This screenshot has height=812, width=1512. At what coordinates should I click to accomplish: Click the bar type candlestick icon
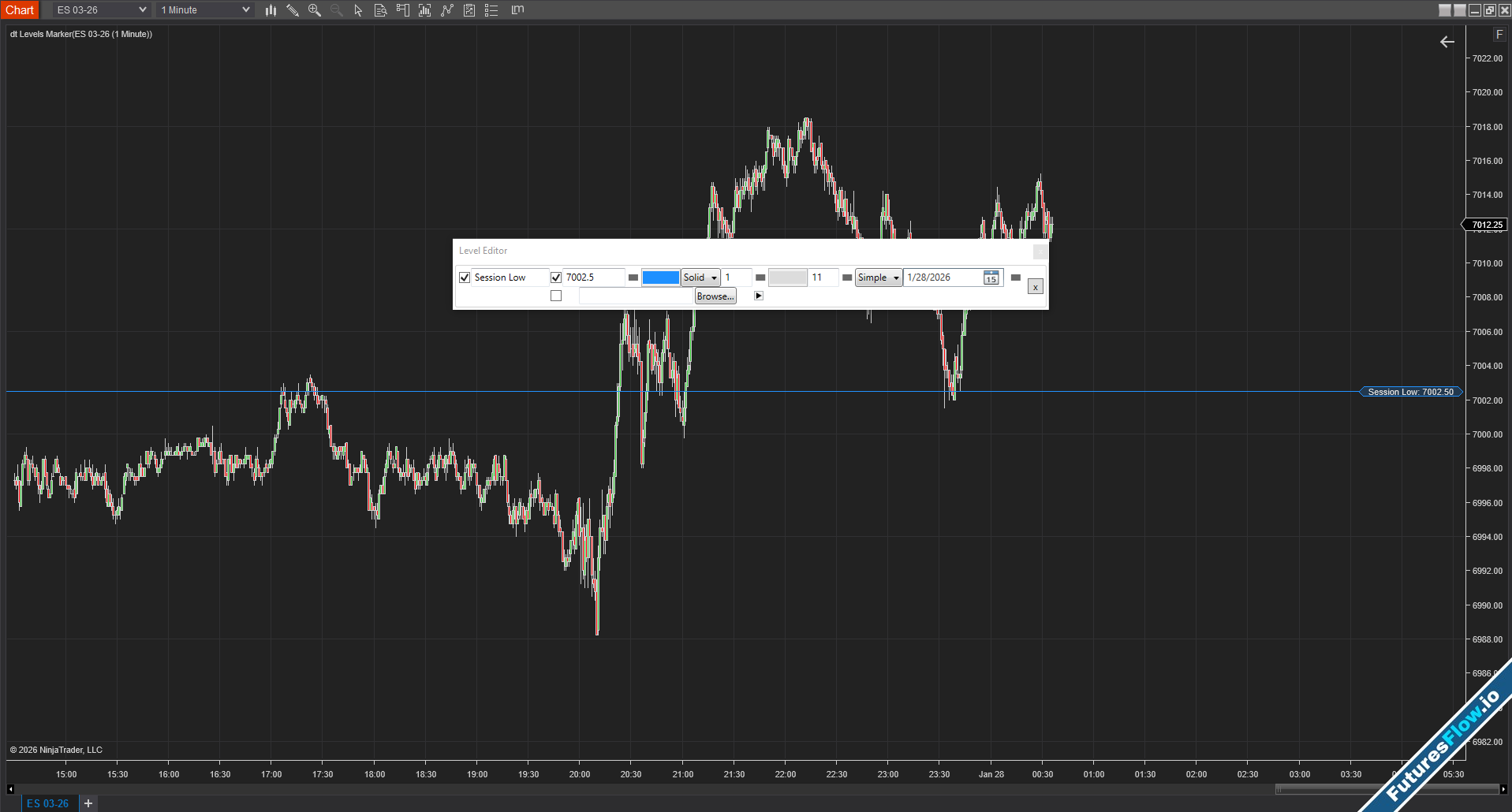tap(271, 10)
